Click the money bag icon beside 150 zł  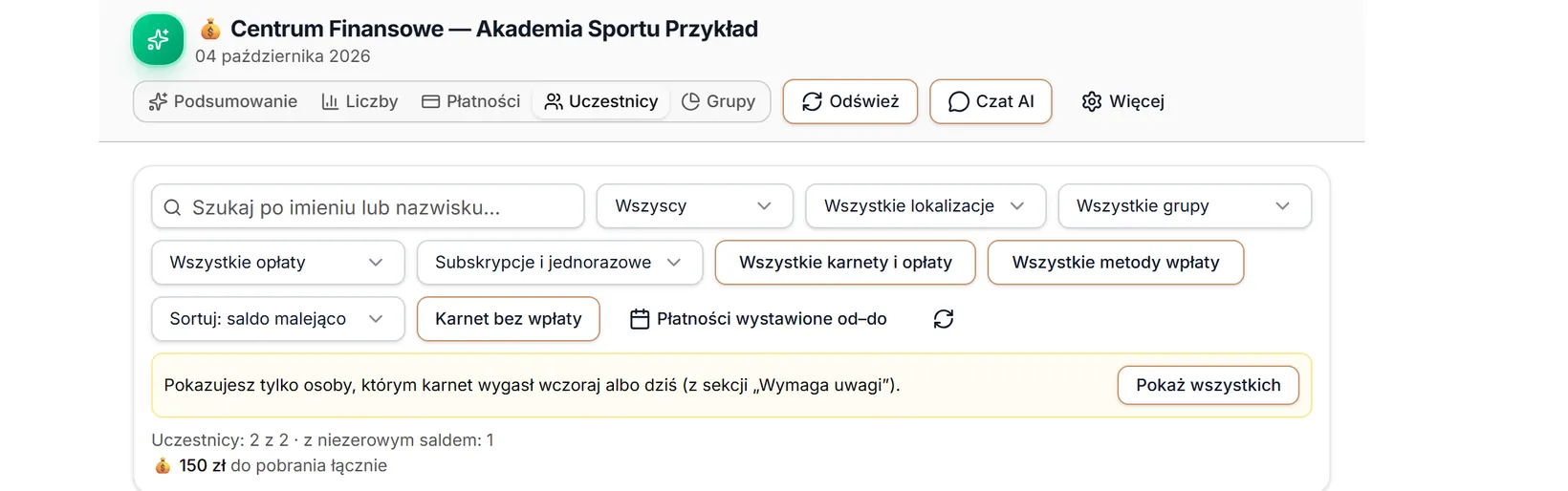(163, 465)
